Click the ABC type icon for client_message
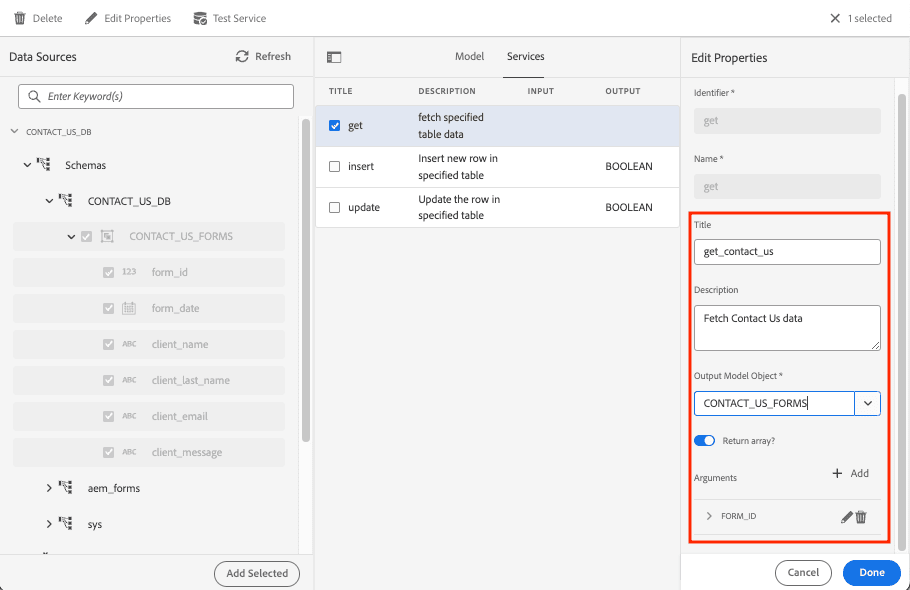 pyautogui.click(x=129, y=452)
